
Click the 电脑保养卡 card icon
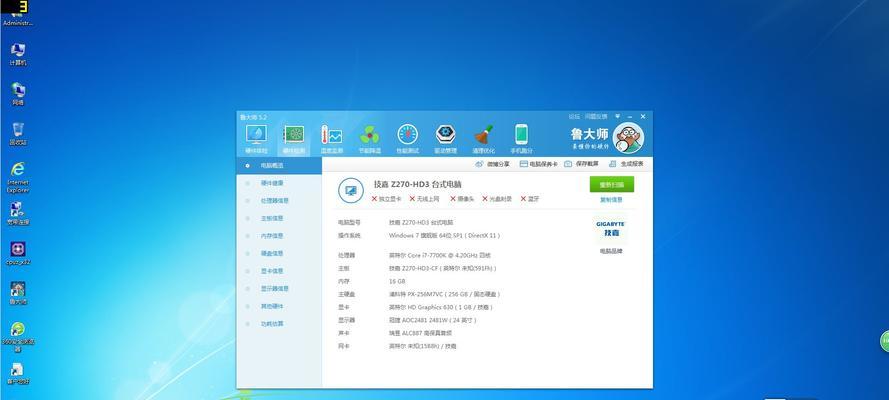click(524, 164)
